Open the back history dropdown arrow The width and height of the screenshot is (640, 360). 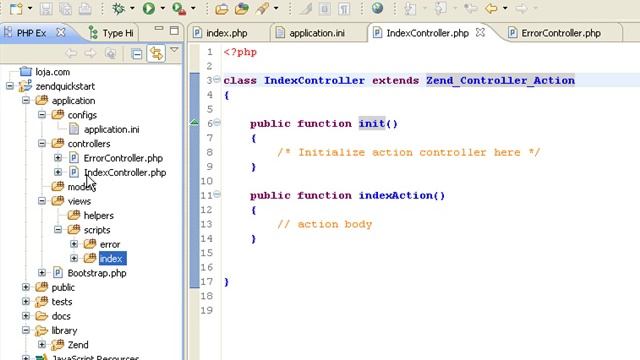[x=505, y=8]
